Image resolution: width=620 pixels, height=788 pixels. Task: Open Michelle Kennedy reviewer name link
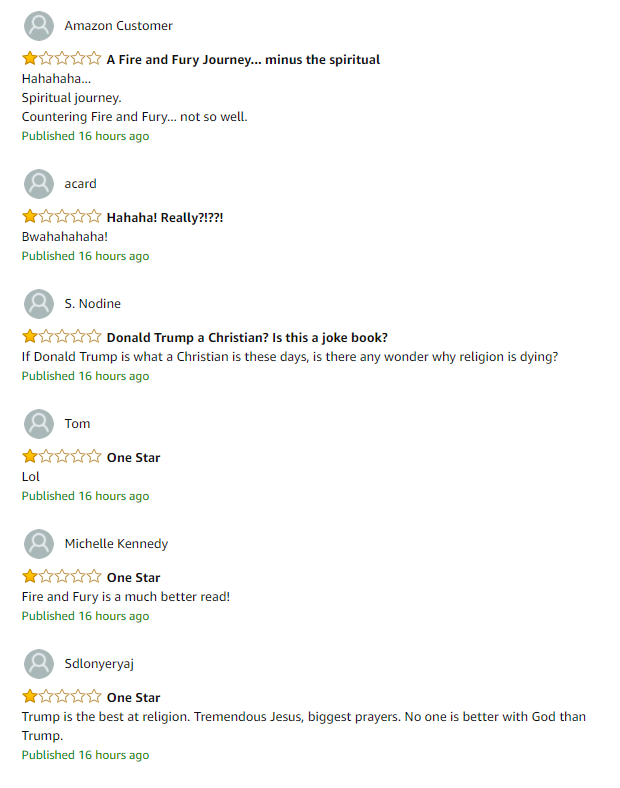[x=117, y=544]
